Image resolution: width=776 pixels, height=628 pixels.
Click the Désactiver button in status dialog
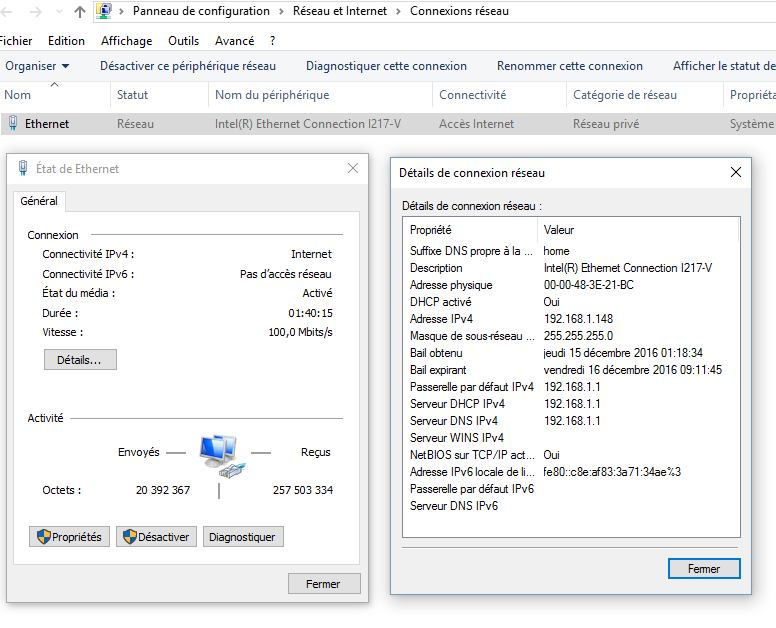(x=156, y=537)
